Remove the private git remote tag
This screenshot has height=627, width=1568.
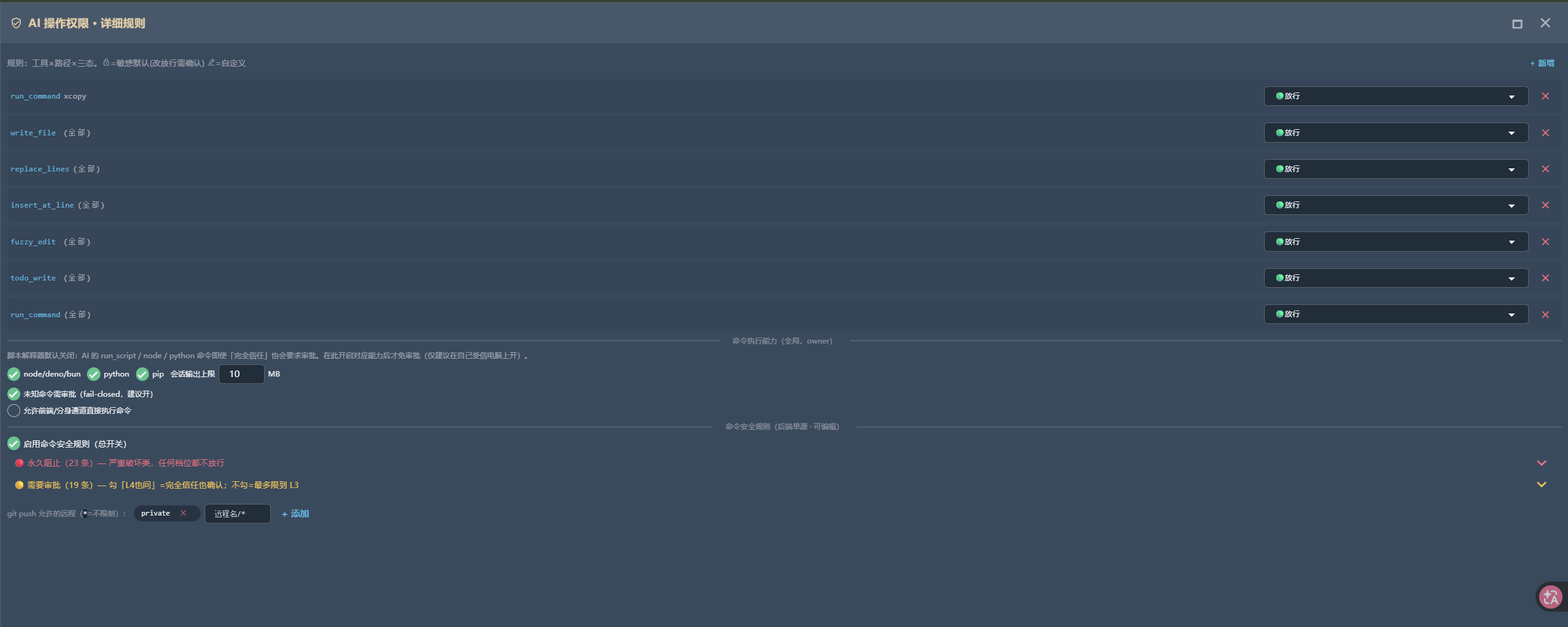(183, 513)
